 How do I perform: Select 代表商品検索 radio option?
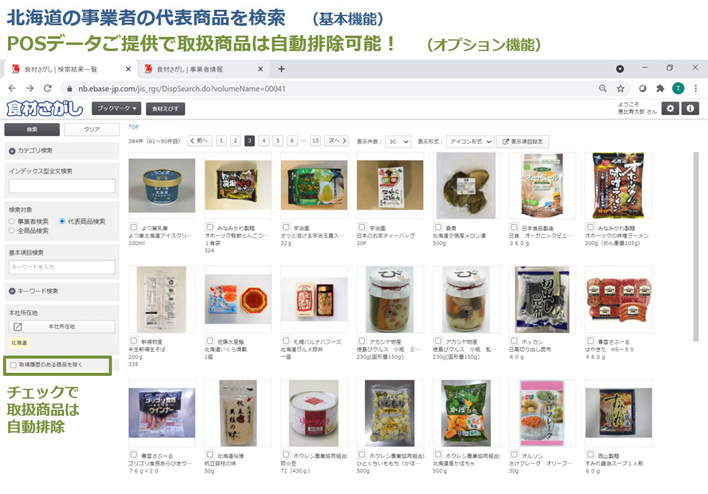tap(62, 221)
